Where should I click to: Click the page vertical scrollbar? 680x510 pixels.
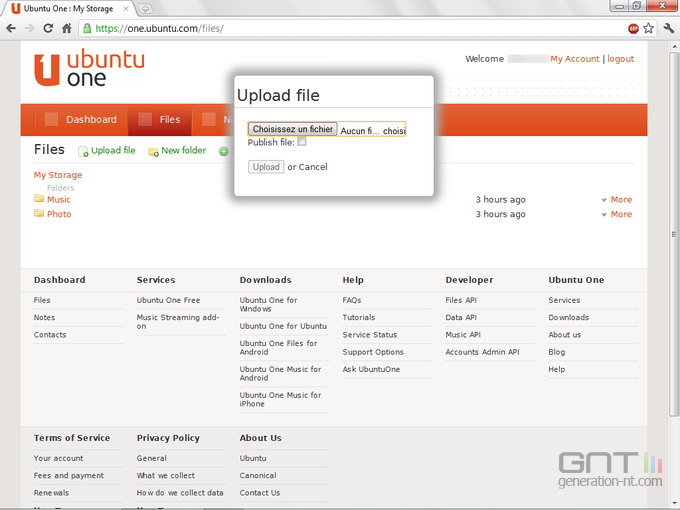pyautogui.click(x=673, y=234)
